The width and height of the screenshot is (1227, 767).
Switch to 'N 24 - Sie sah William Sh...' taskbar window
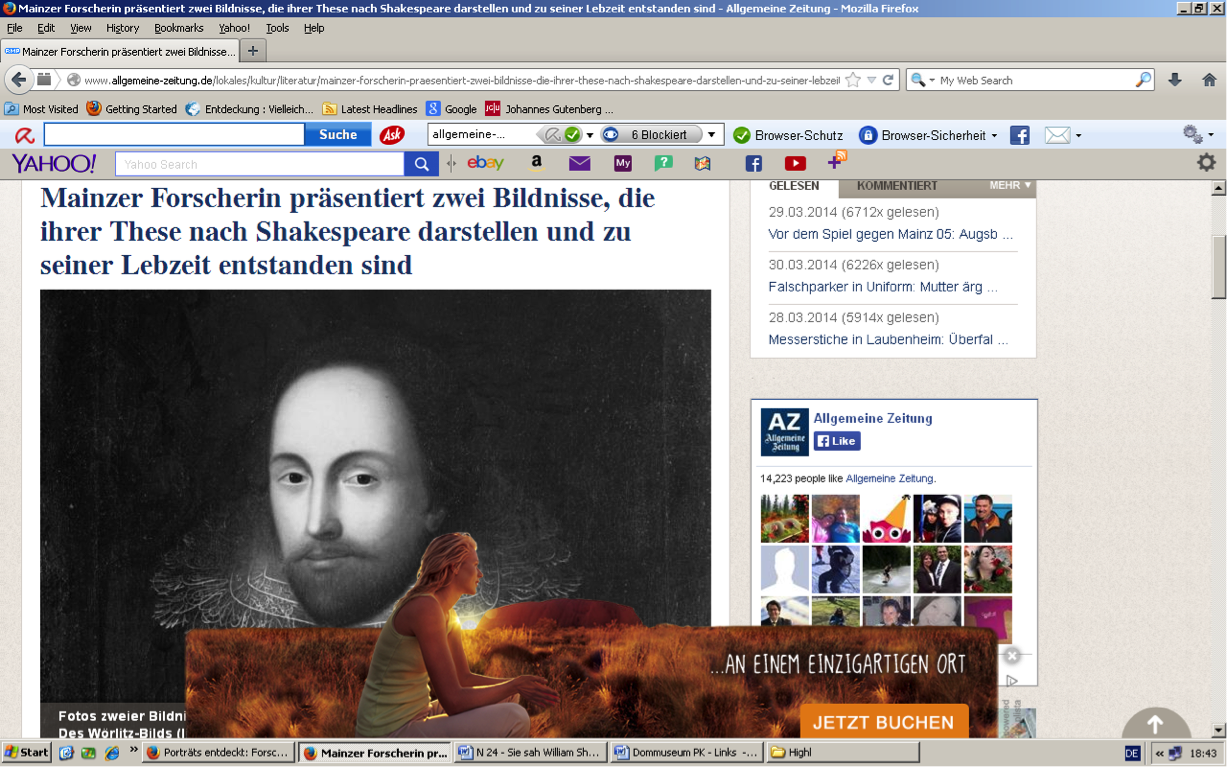pos(530,752)
